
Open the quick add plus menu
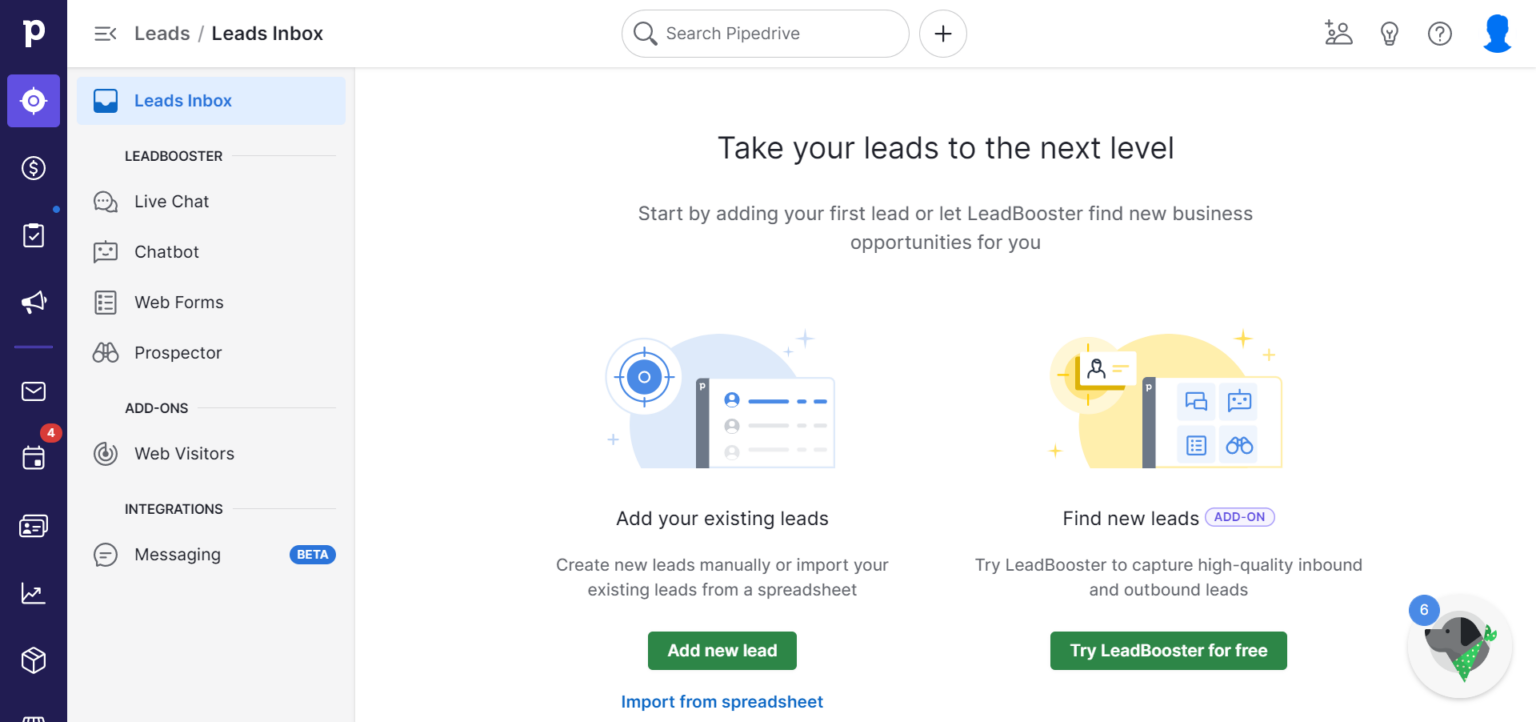[942, 33]
